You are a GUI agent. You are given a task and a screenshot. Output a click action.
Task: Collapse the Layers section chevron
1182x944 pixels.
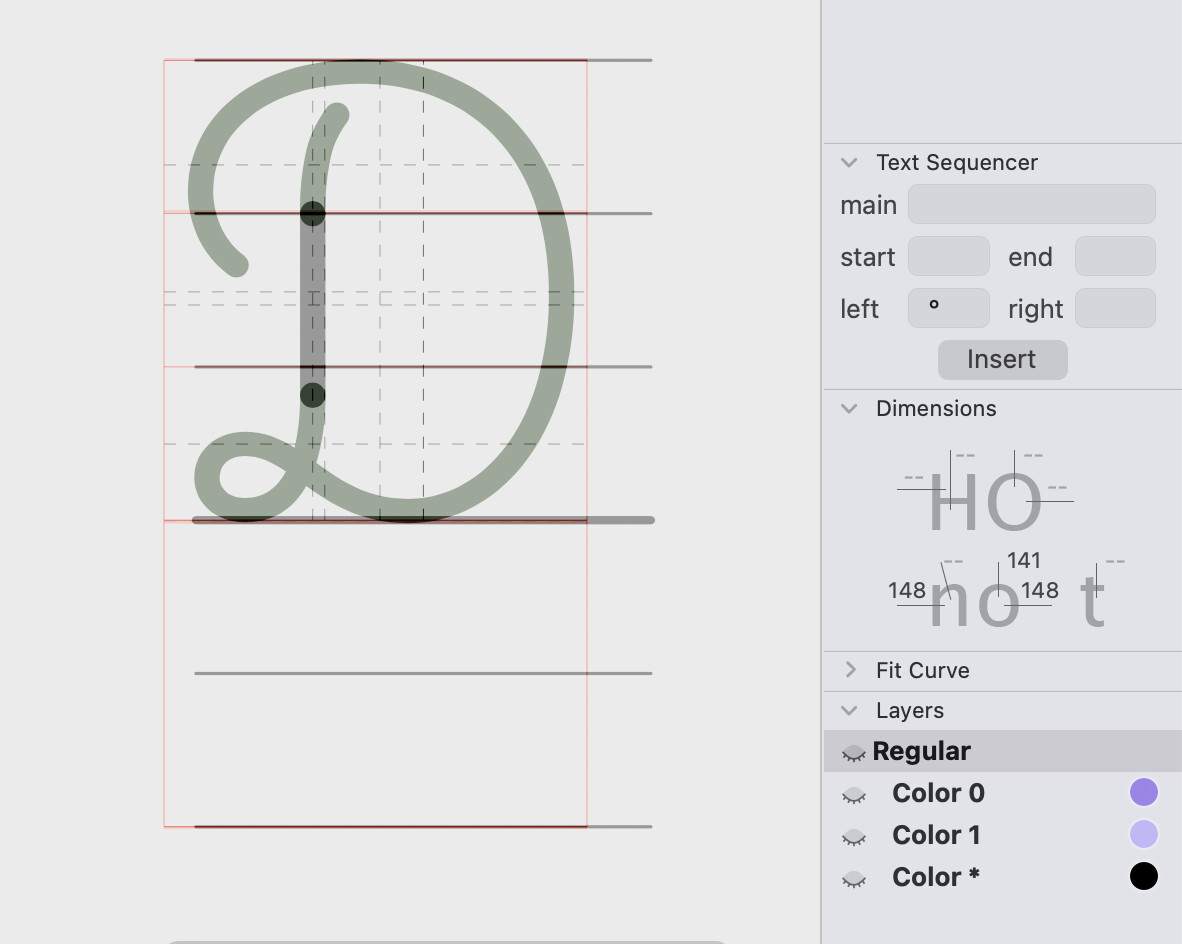(x=849, y=711)
